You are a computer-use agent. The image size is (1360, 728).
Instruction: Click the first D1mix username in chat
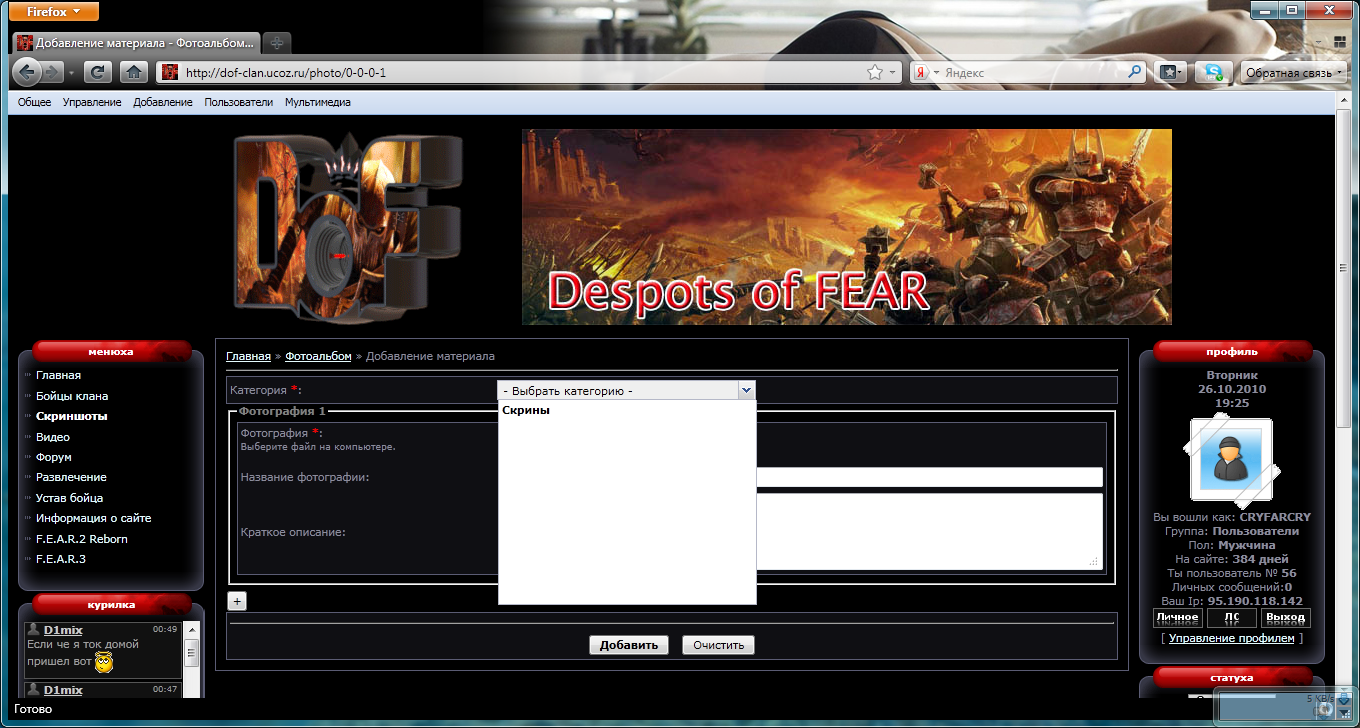click(63, 630)
